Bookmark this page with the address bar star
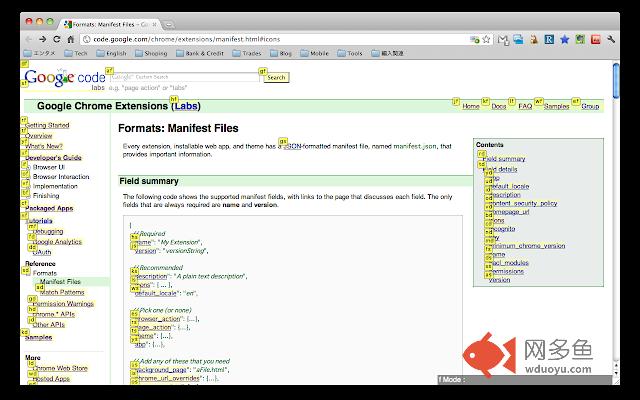This screenshot has height=400, width=640. 486,39
